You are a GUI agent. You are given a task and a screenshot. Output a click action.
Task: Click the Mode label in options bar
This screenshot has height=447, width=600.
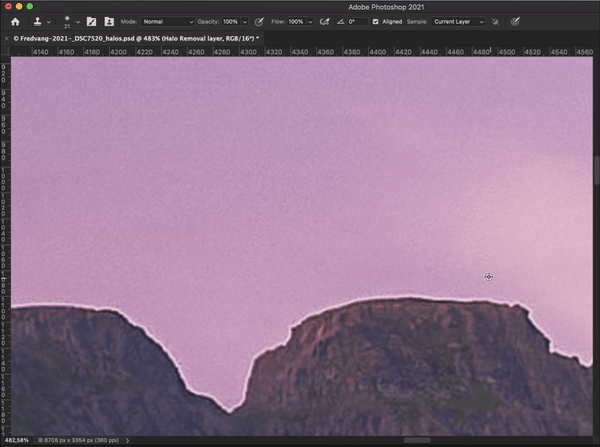[x=129, y=22]
